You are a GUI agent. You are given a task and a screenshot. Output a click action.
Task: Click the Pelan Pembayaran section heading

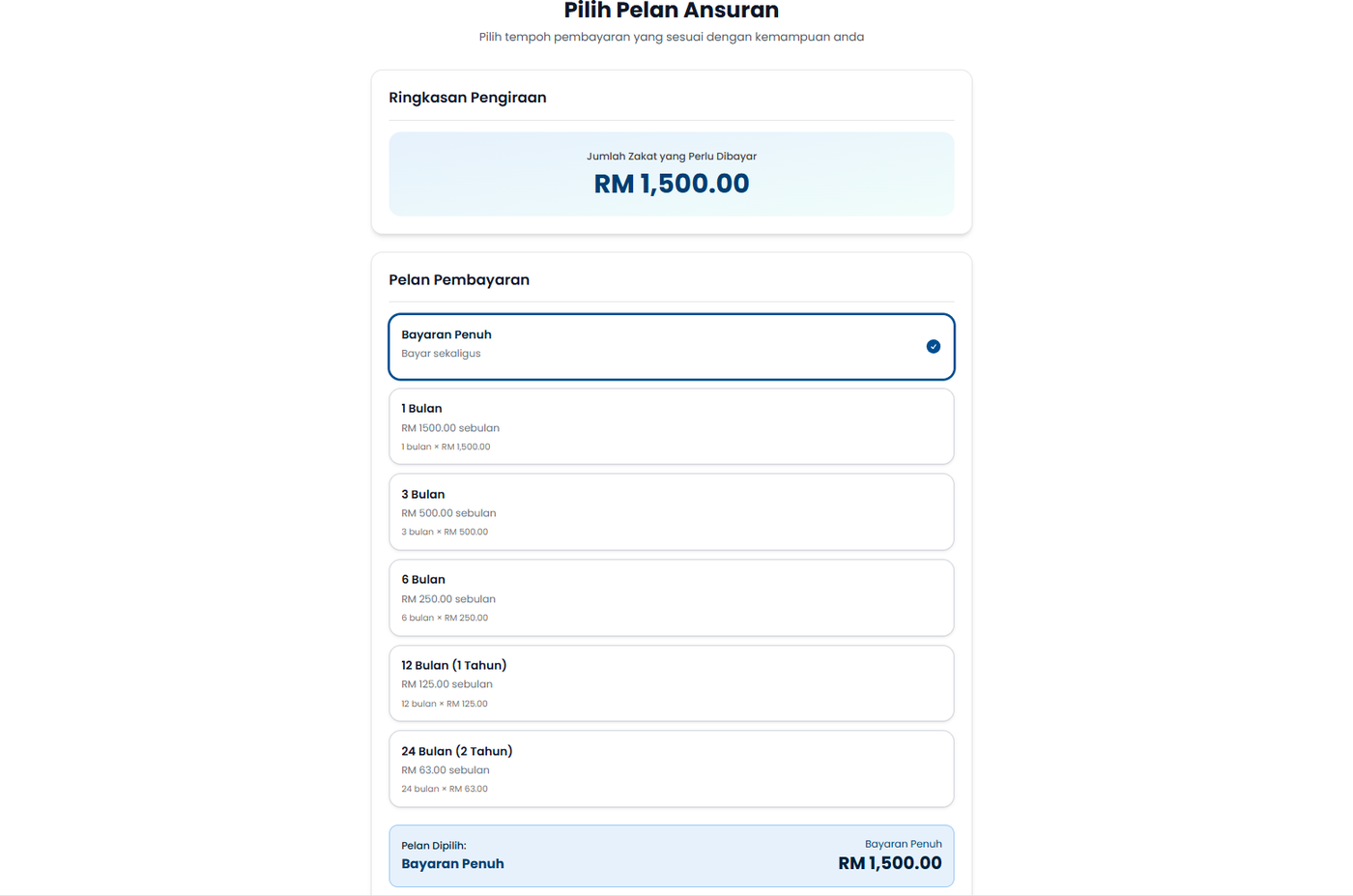(x=459, y=280)
